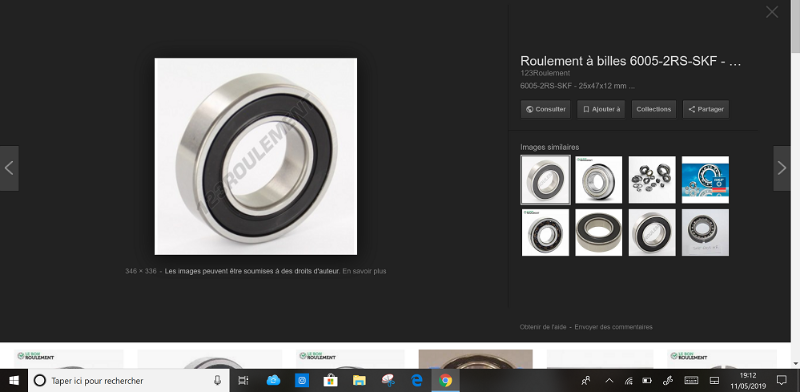
Task: Click Obtenir de l'aide link
Action: [543, 327]
